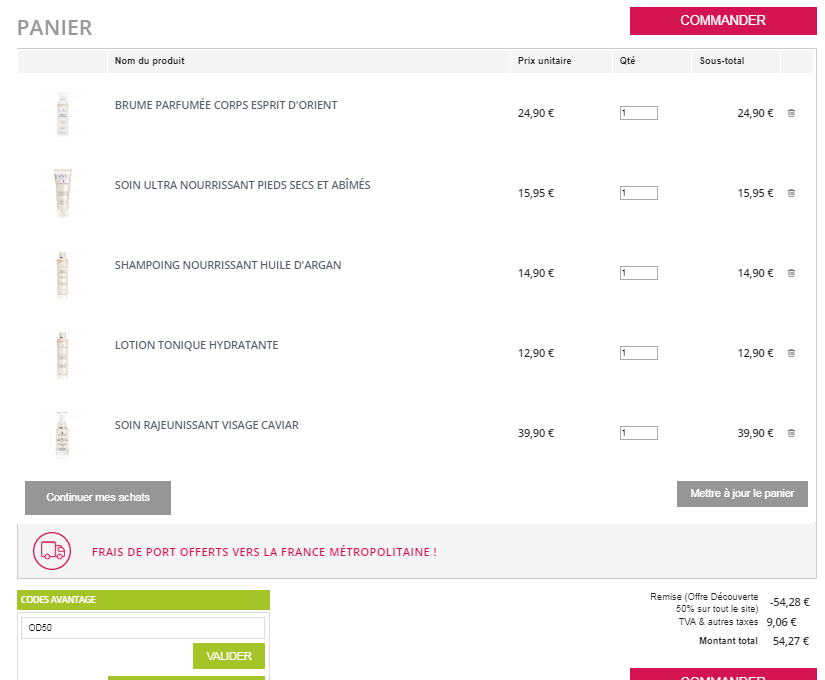This screenshot has height=680, width=825.
Task: Click trash icon for Shampoing Nourrissant
Action: (791, 273)
